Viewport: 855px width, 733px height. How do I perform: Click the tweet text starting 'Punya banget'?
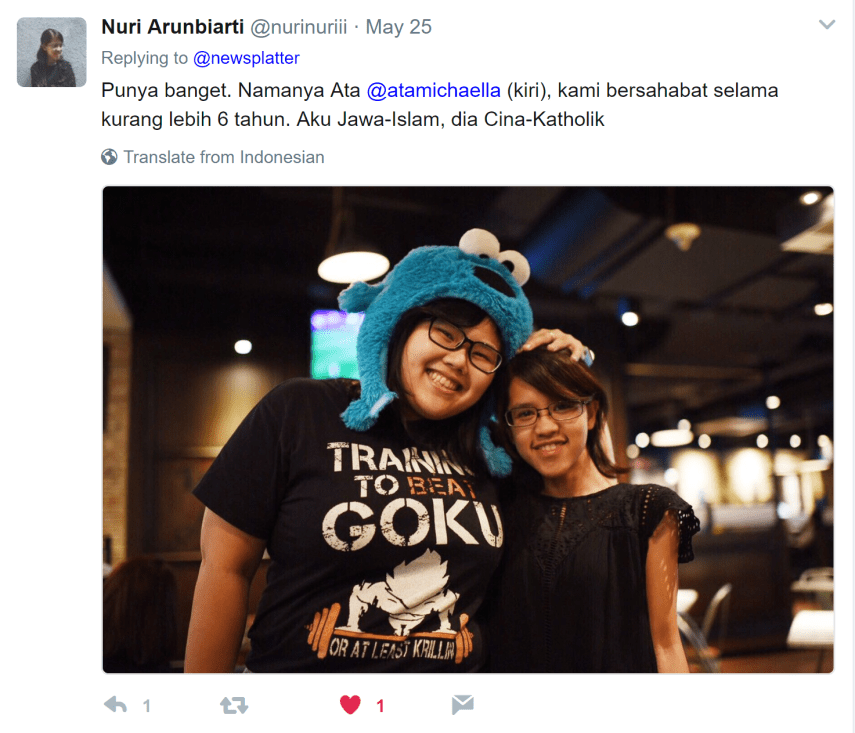coord(439,105)
